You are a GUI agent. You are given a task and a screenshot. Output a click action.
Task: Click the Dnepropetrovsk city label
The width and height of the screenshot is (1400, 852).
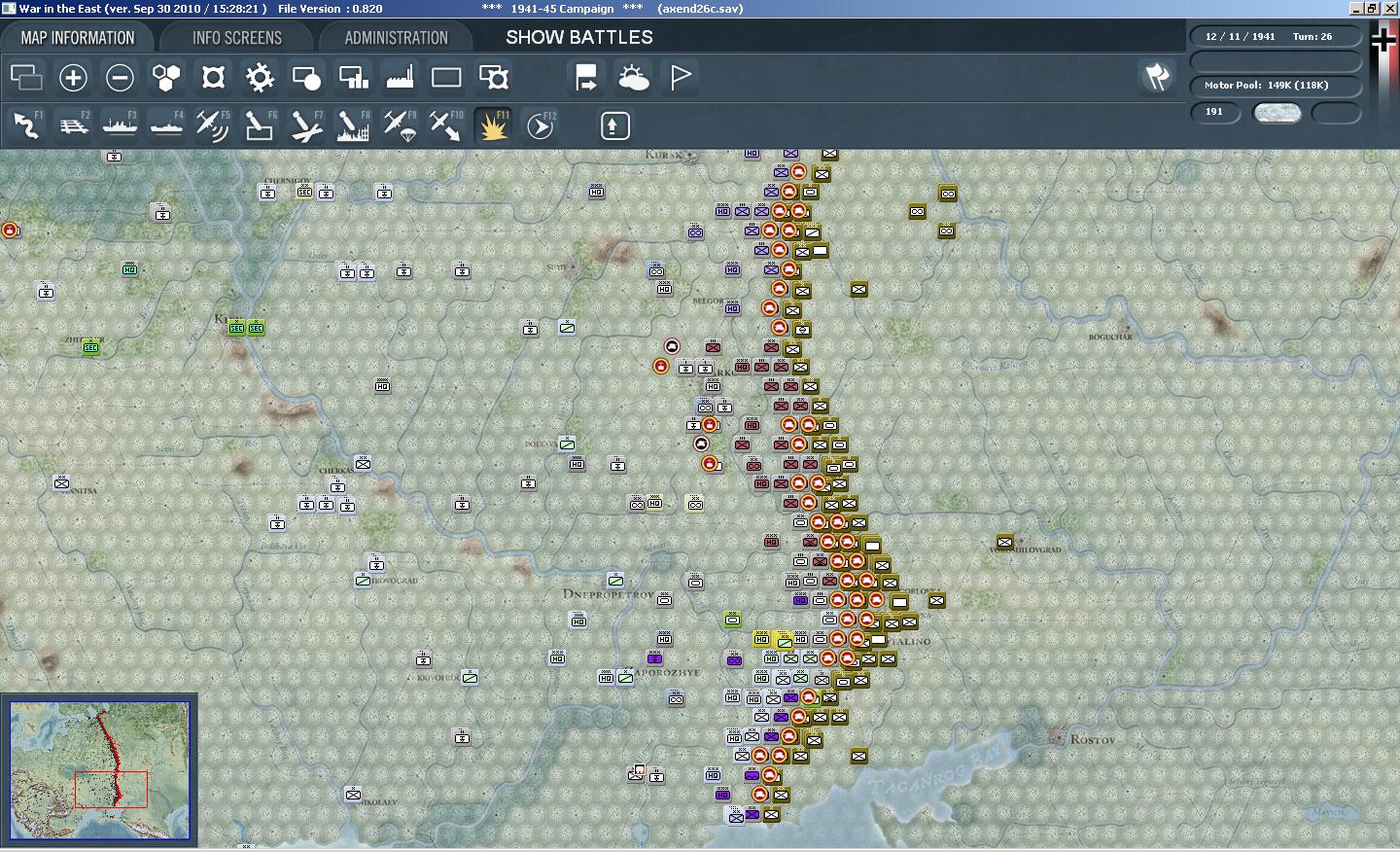pyautogui.click(x=609, y=593)
